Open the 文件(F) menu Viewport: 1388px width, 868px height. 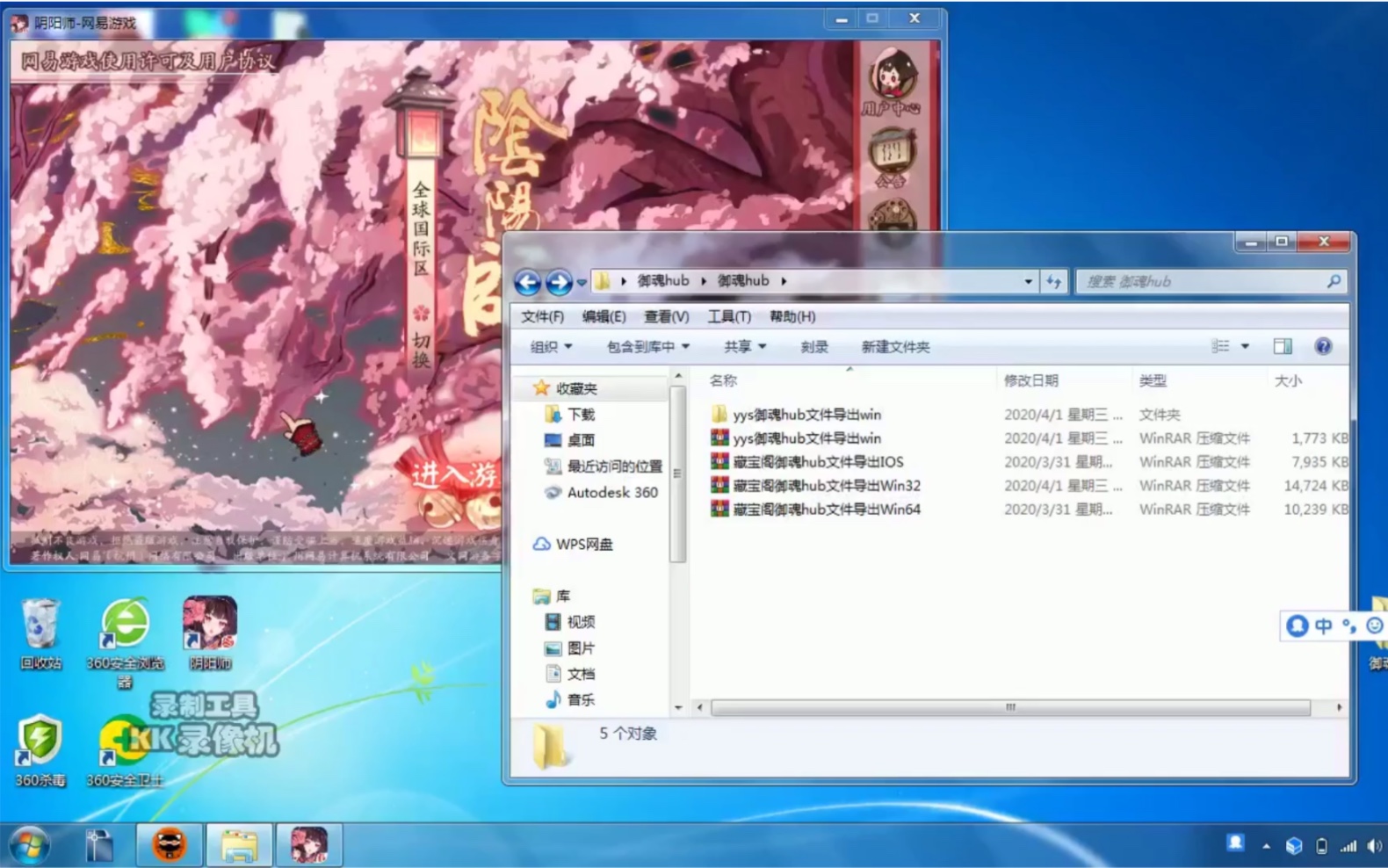tap(542, 316)
